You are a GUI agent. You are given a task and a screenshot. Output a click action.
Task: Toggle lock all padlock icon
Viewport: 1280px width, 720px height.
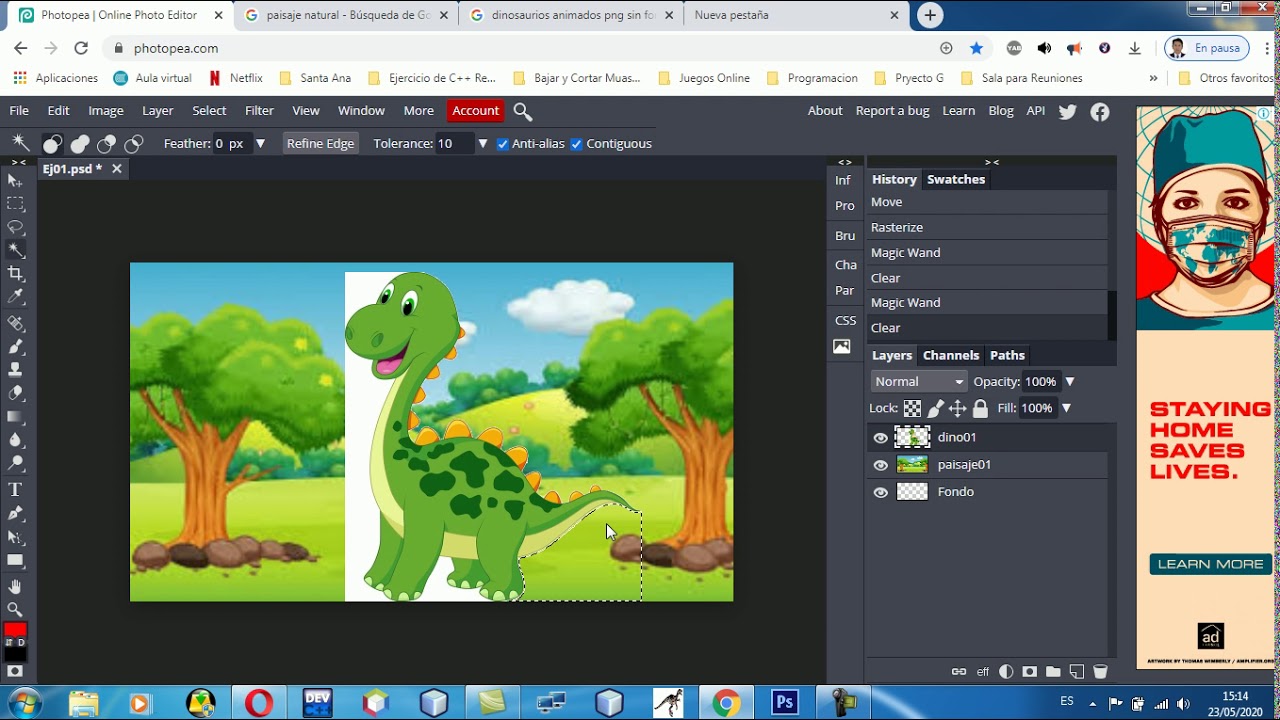[x=980, y=408]
